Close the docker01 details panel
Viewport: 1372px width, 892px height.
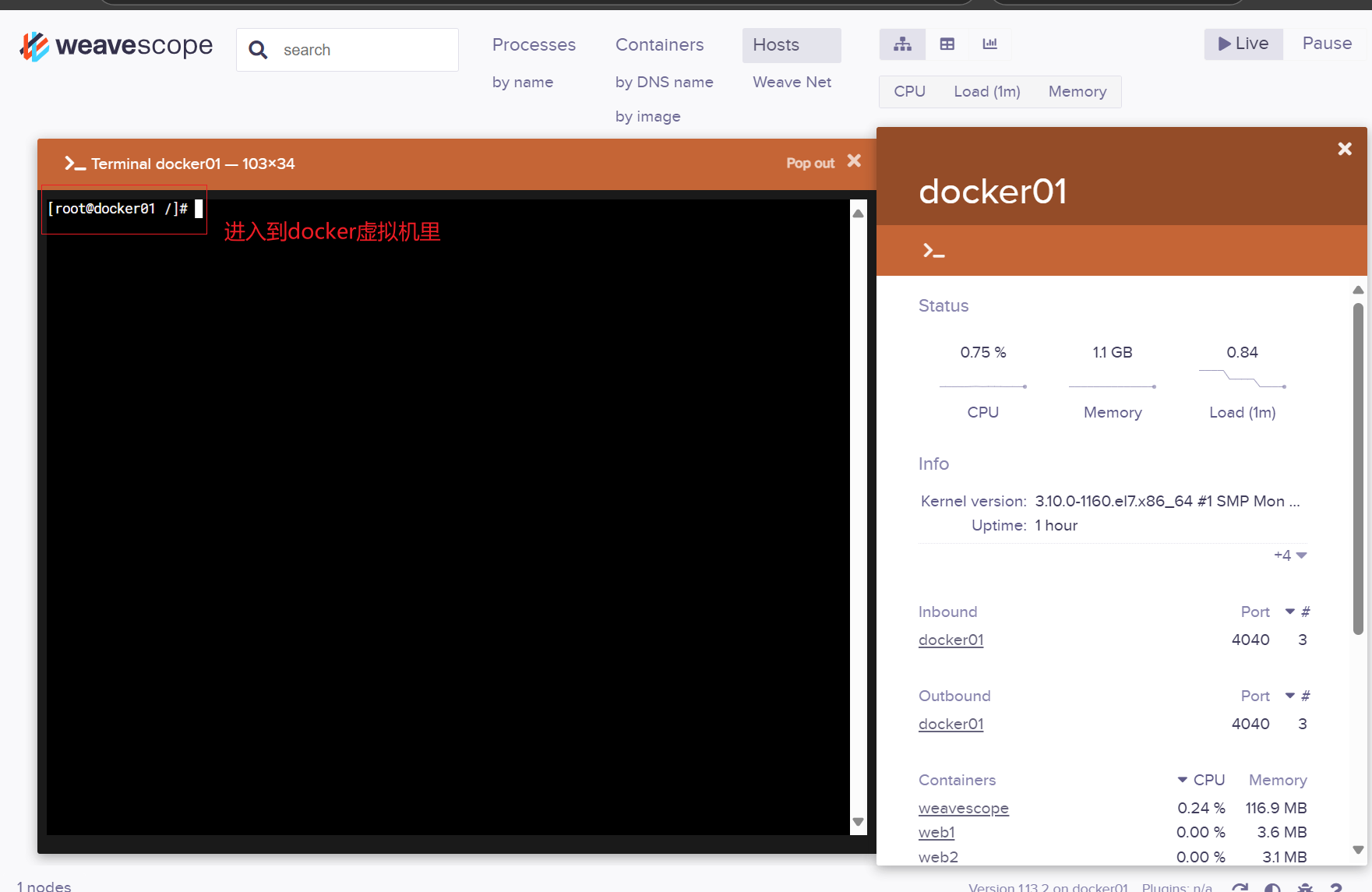tap(1345, 149)
